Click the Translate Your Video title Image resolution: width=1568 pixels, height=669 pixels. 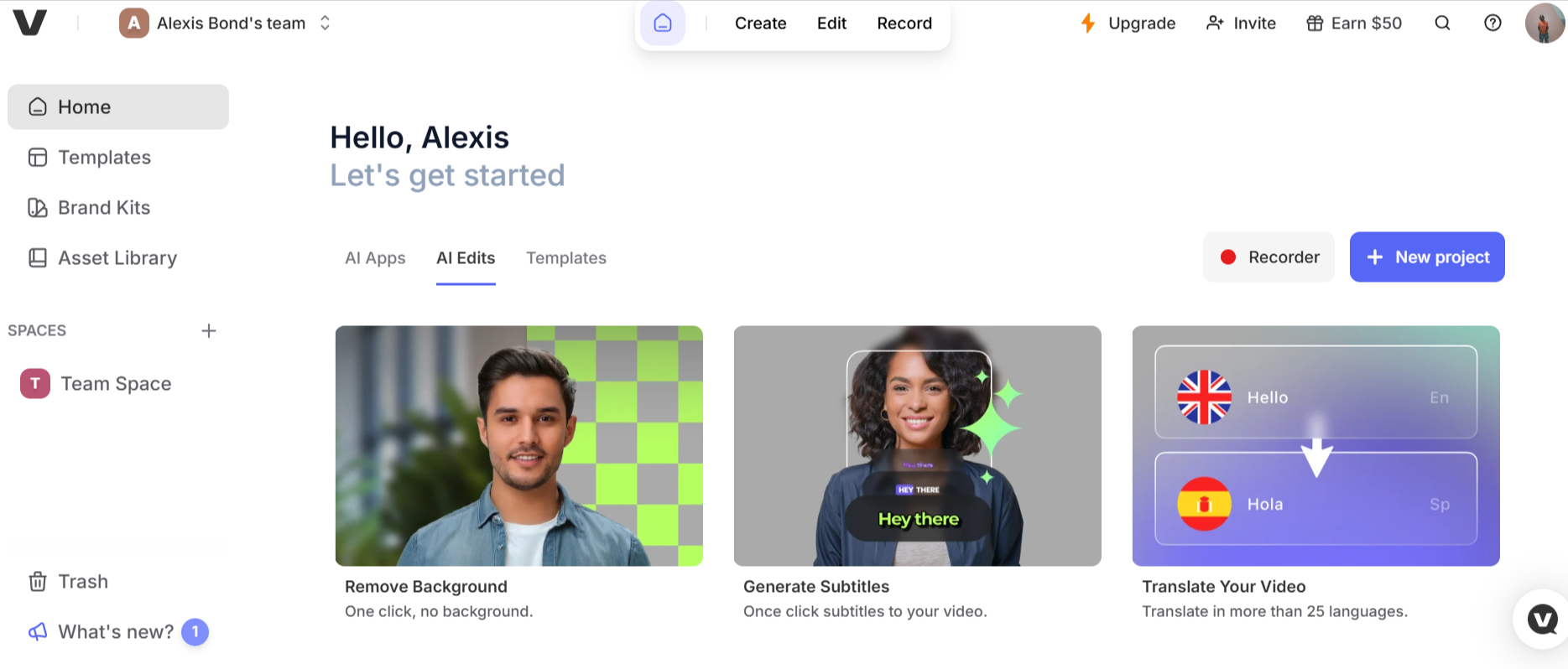[1224, 587]
